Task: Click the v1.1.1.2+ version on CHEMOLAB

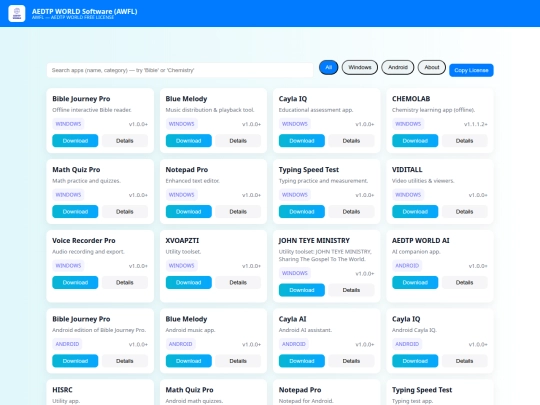Action: click(476, 124)
